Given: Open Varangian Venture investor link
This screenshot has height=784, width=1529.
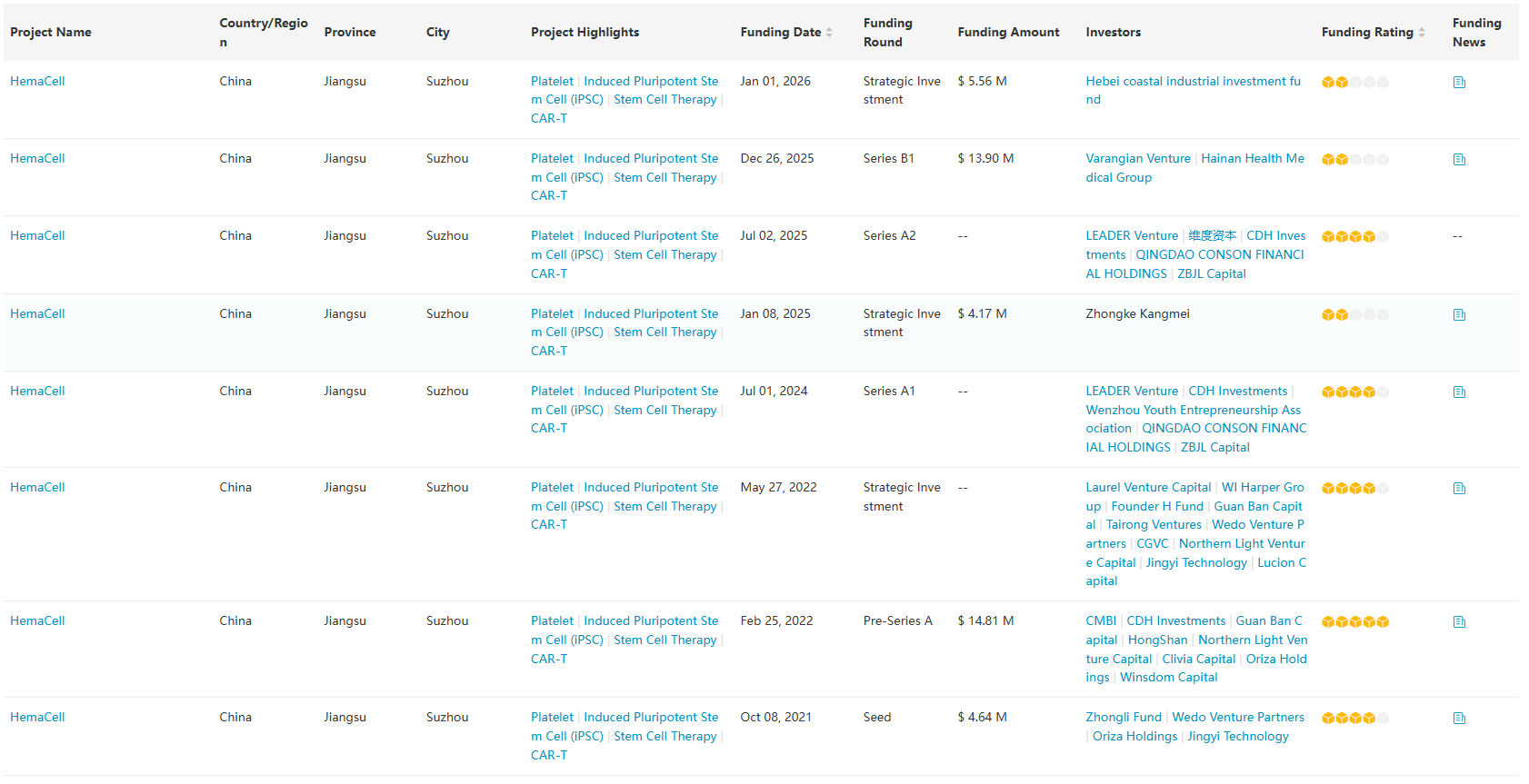Looking at the screenshot, I should [x=1137, y=158].
